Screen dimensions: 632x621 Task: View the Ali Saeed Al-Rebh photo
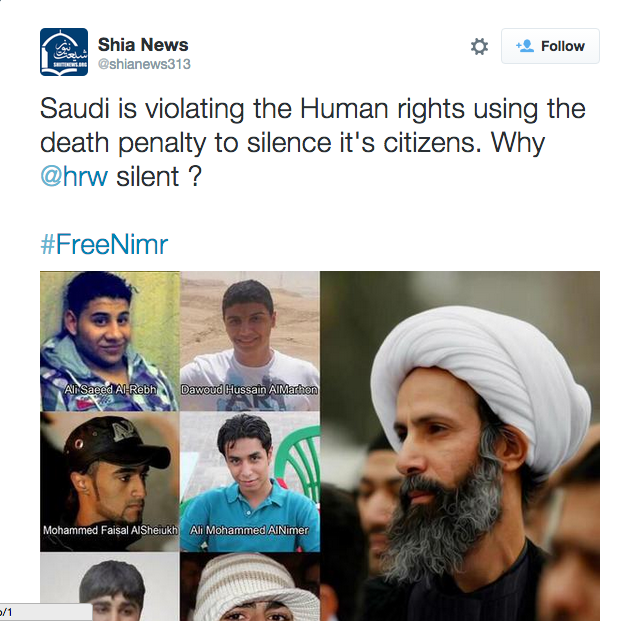click(x=110, y=341)
